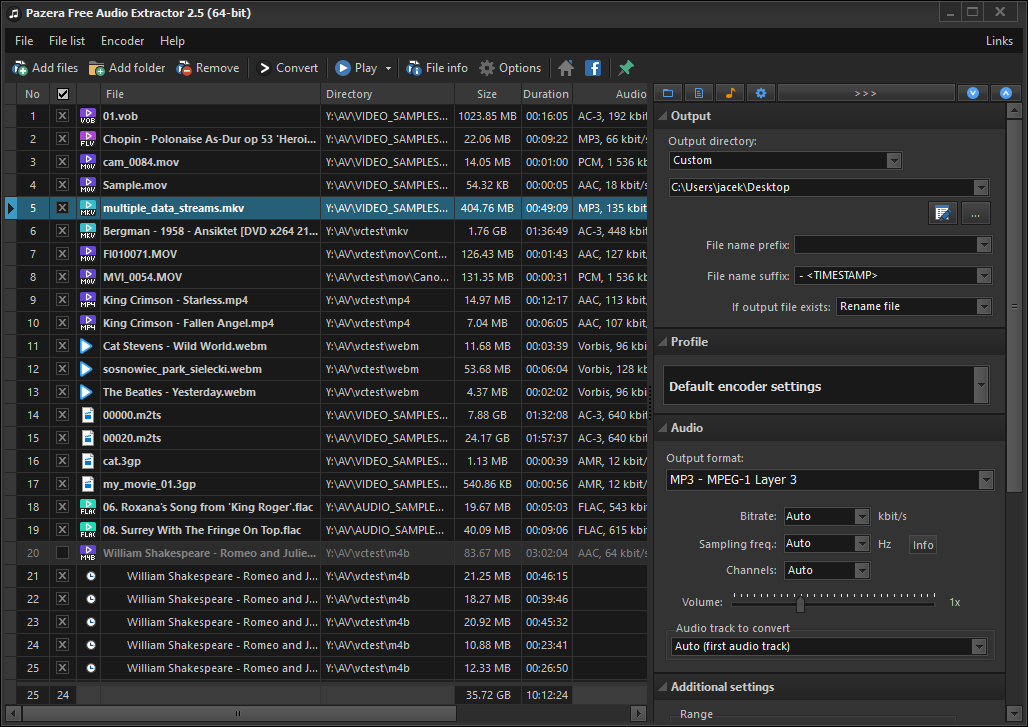This screenshot has height=727, width=1028.
Task: Switch to the document panel tab icon
Action: point(699,93)
